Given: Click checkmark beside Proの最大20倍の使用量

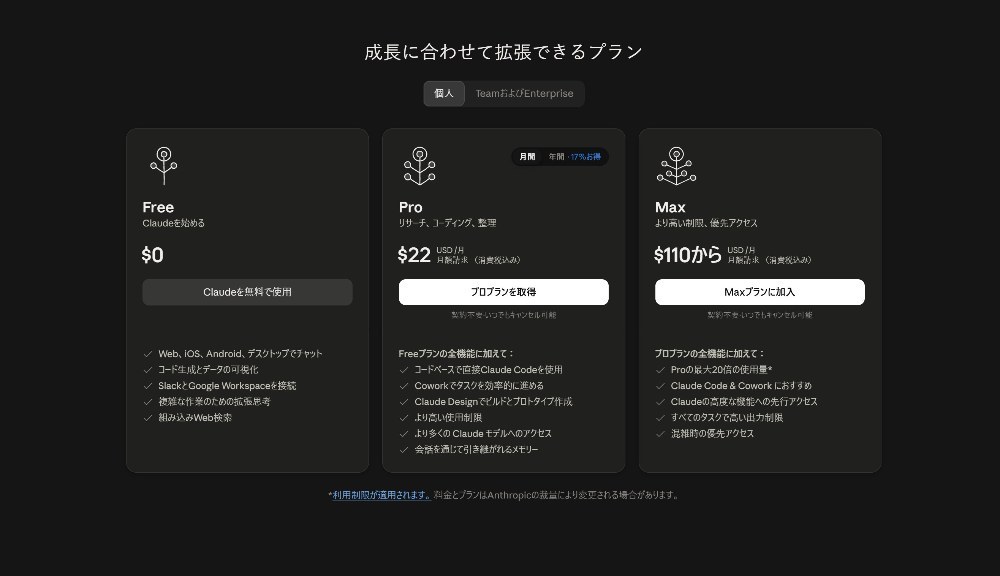Looking at the screenshot, I should [660, 370].
